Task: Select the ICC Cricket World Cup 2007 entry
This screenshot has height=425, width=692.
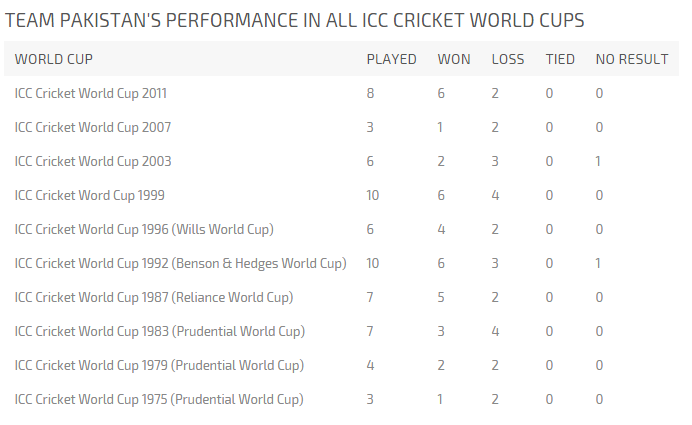Action: tap(93, 127)
